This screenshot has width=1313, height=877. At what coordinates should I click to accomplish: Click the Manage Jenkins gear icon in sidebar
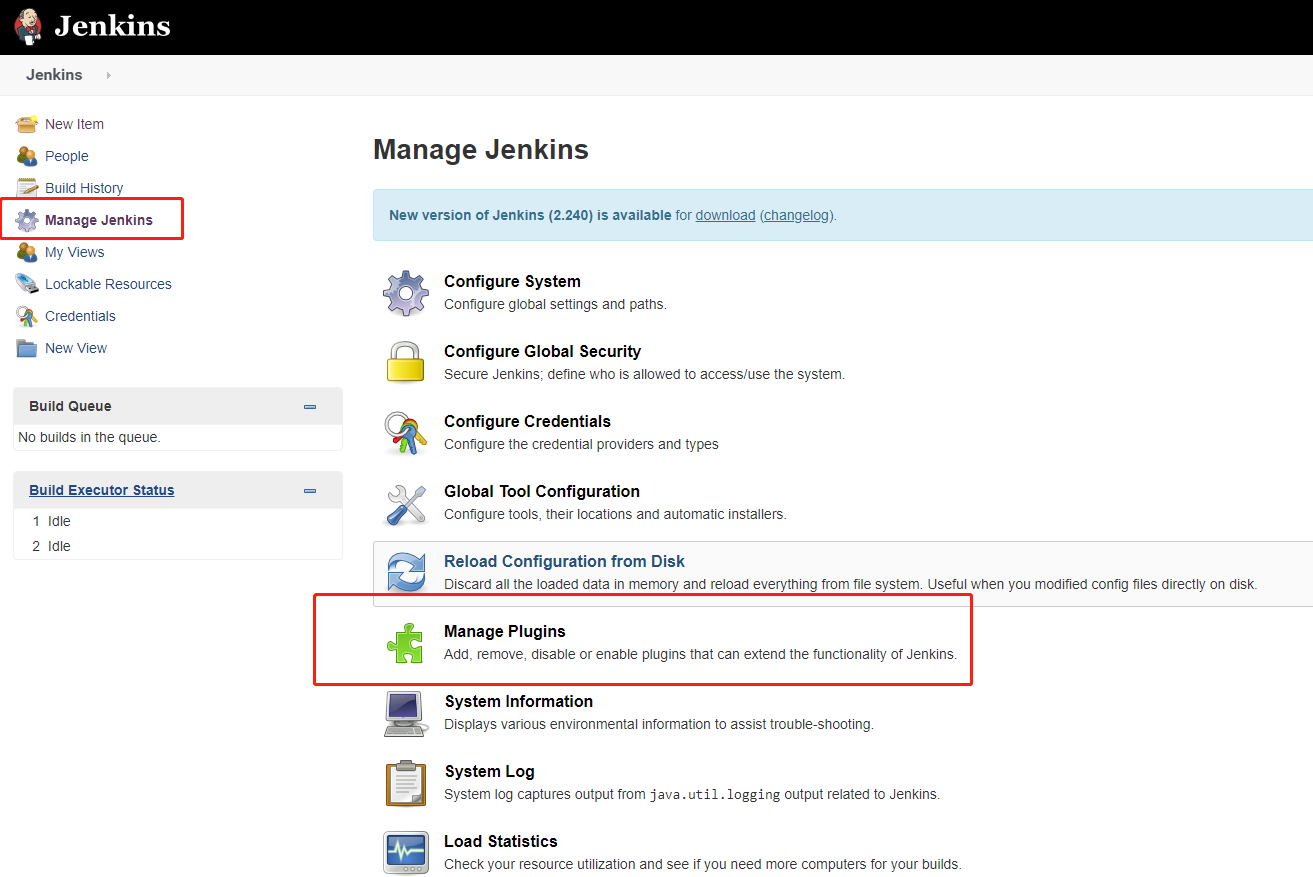click(x=27, y=220)
